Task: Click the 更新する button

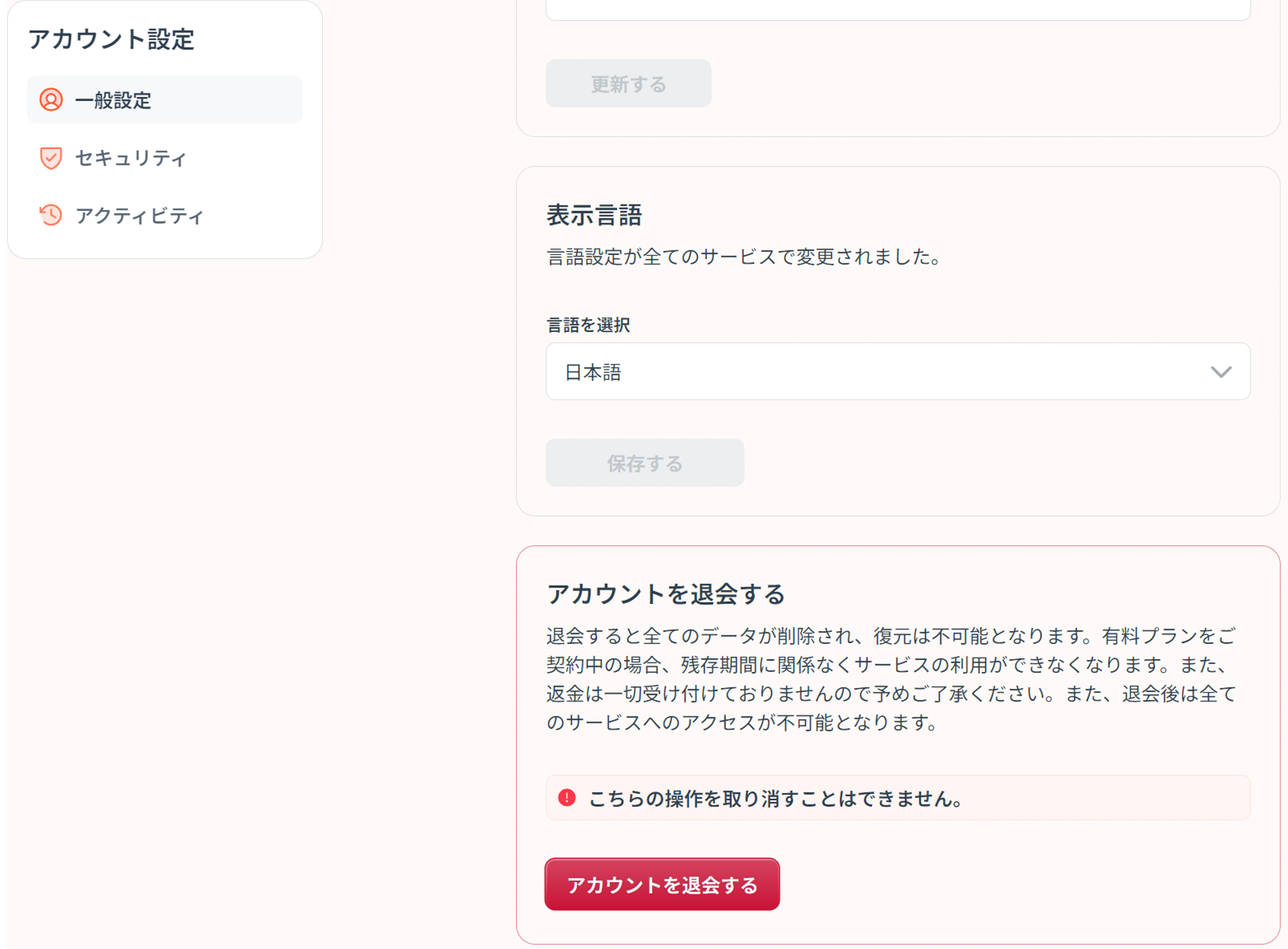Action: [628, 83]
